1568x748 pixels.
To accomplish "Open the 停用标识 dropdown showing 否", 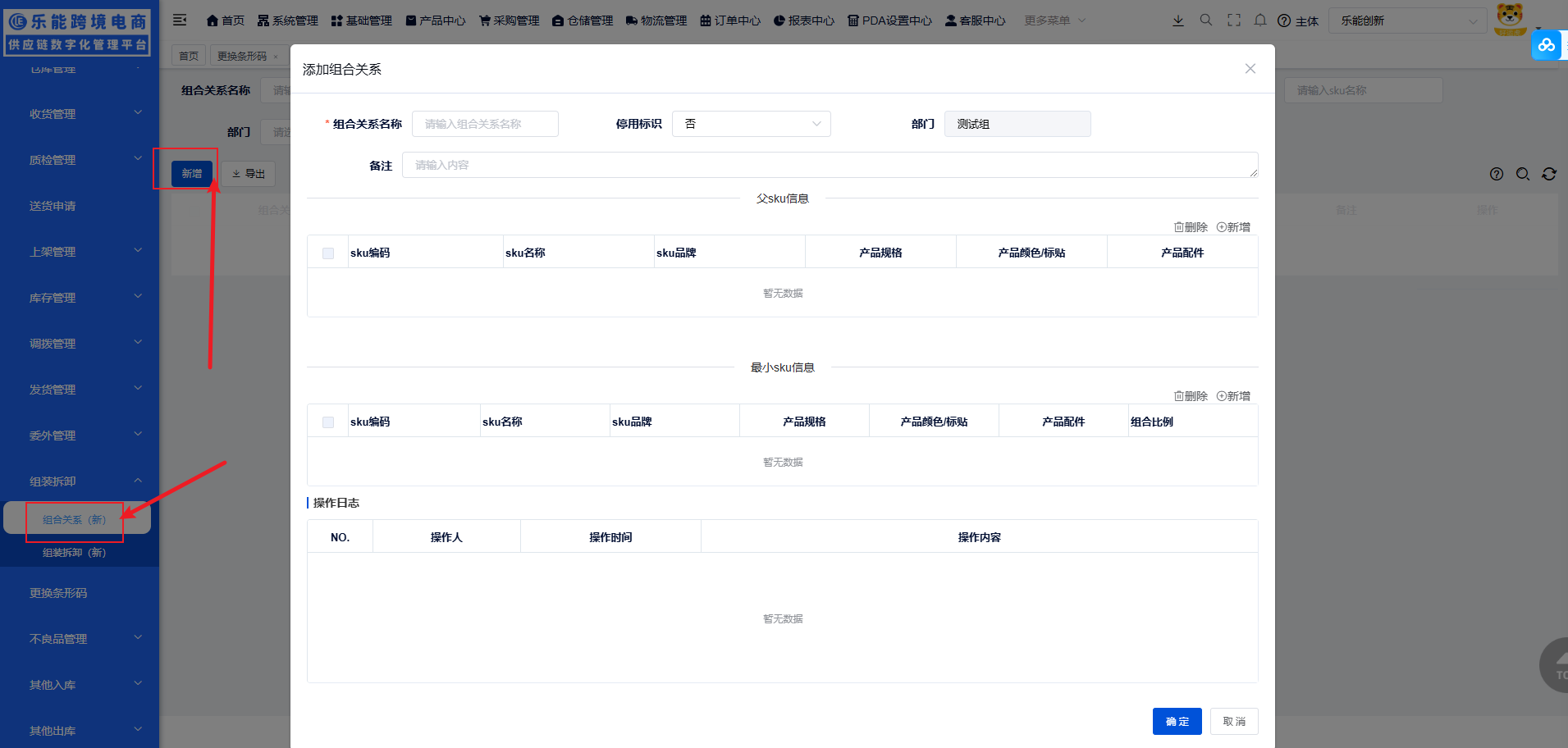I will click(x=751, y=123).
